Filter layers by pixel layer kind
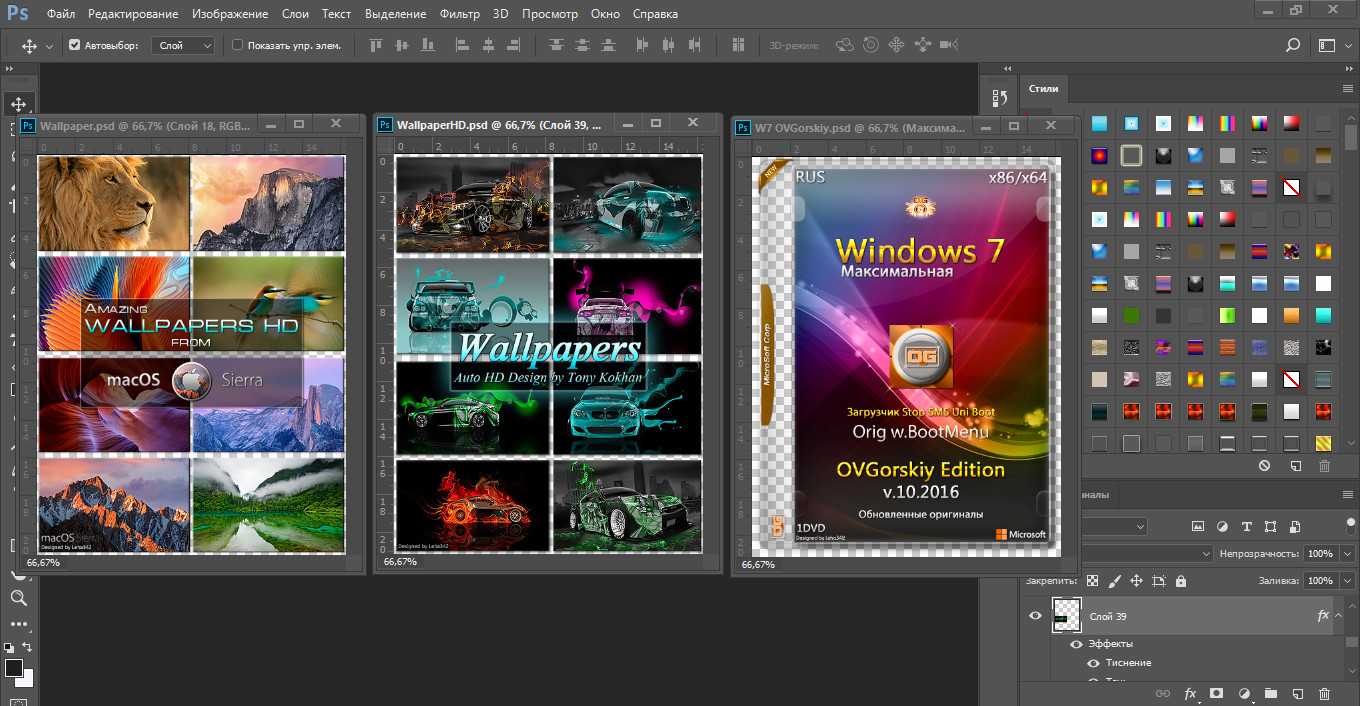Image resolution: width=1360 pixels, height=706 pixels. coord(1198,526)
